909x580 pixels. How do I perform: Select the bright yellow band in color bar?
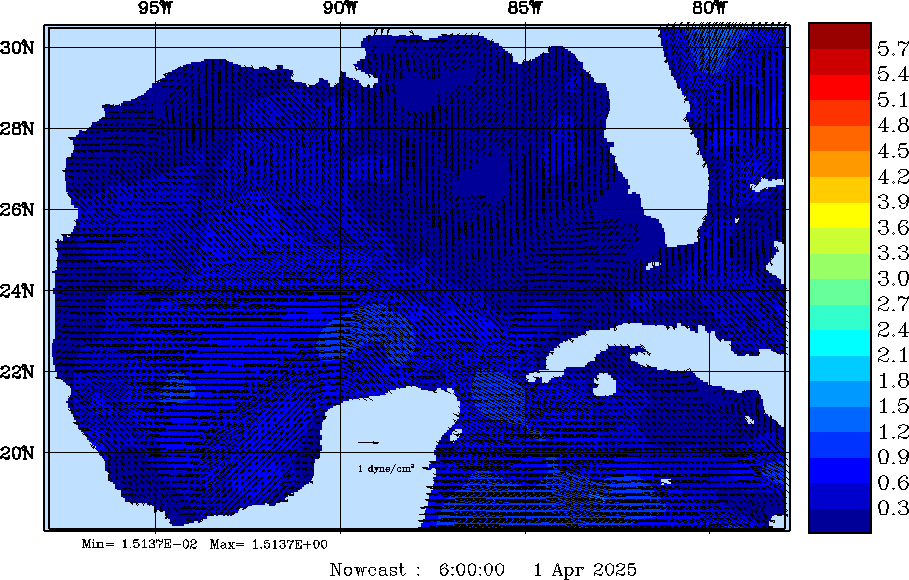point(839,215)
